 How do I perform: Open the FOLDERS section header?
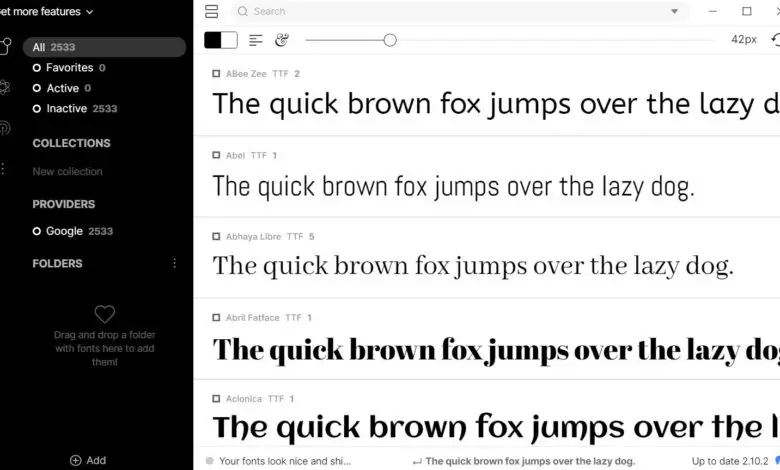point(57,264)
